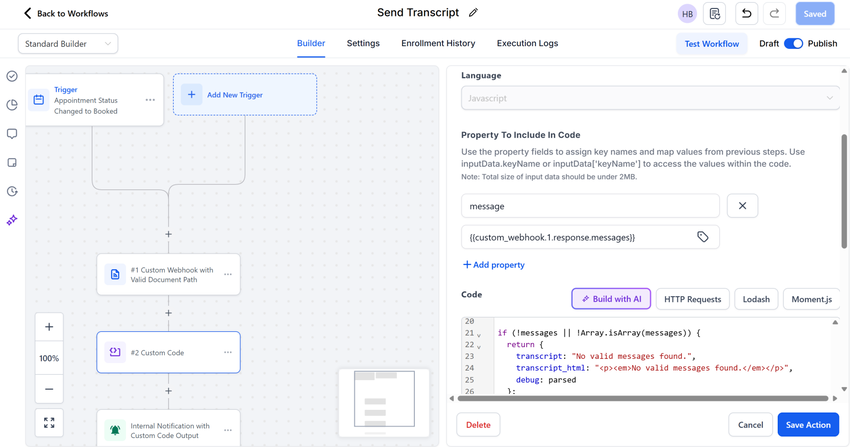Click the horizontal scrollbar under the code
This screenshot has height=447, width=850.
click(x=640, y=398)
